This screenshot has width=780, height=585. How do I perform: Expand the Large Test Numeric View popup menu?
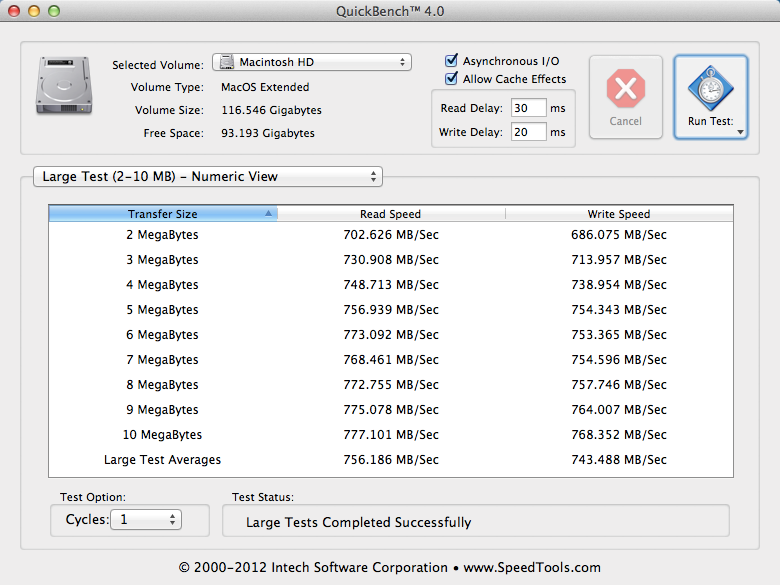point(208,177)
